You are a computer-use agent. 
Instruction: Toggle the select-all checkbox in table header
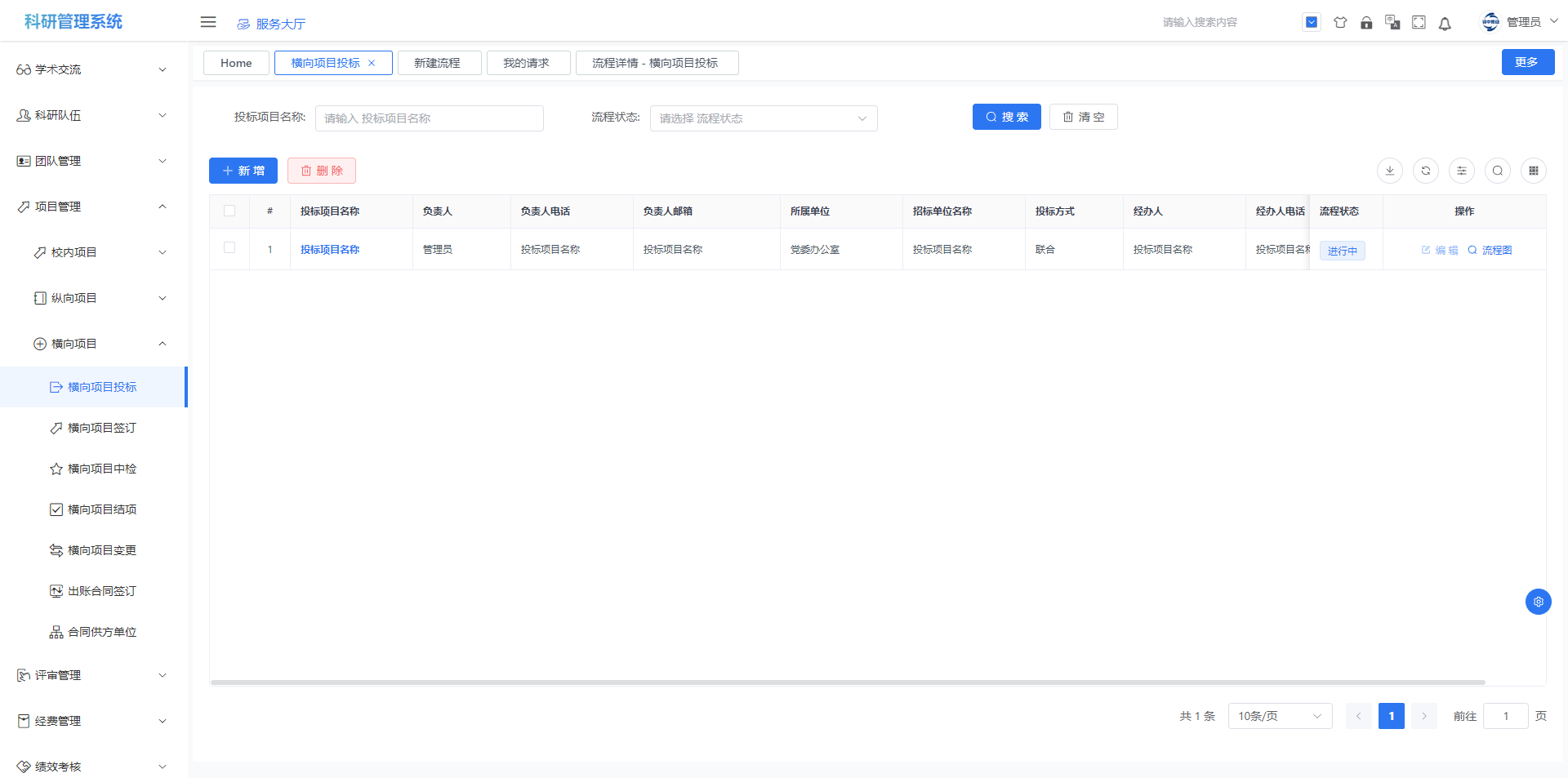[x=229, y=211]
